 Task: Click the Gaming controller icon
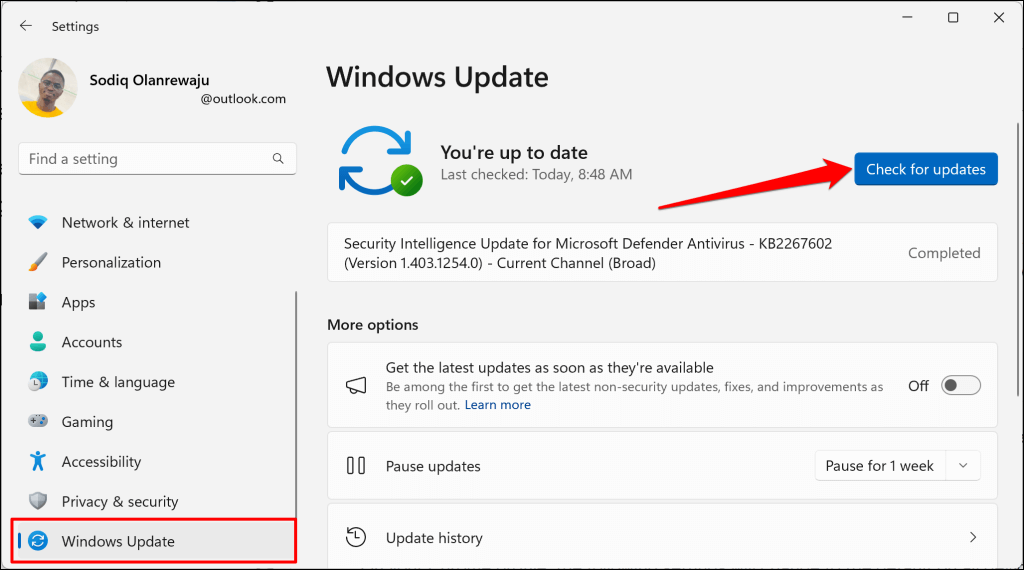38,421
